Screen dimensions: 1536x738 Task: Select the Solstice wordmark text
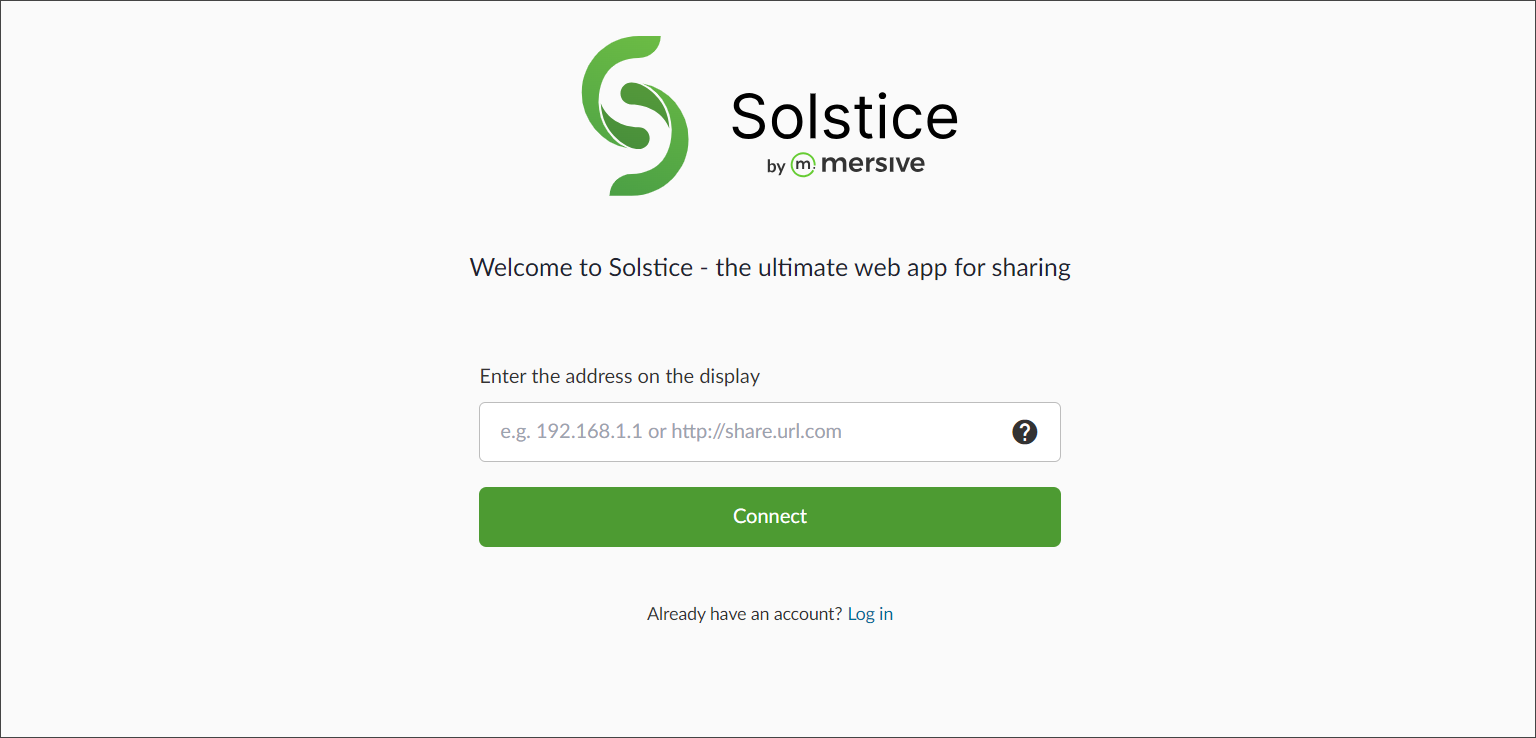click(x=844, y=115)
